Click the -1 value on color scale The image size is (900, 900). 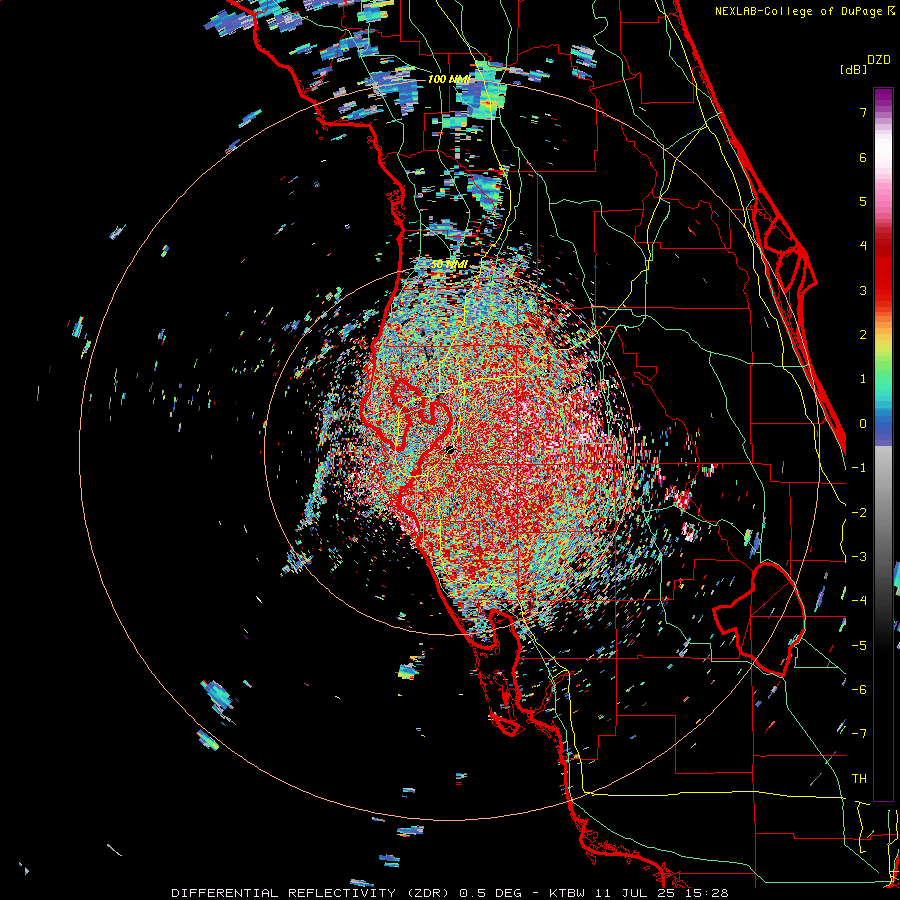coord(859,468)
